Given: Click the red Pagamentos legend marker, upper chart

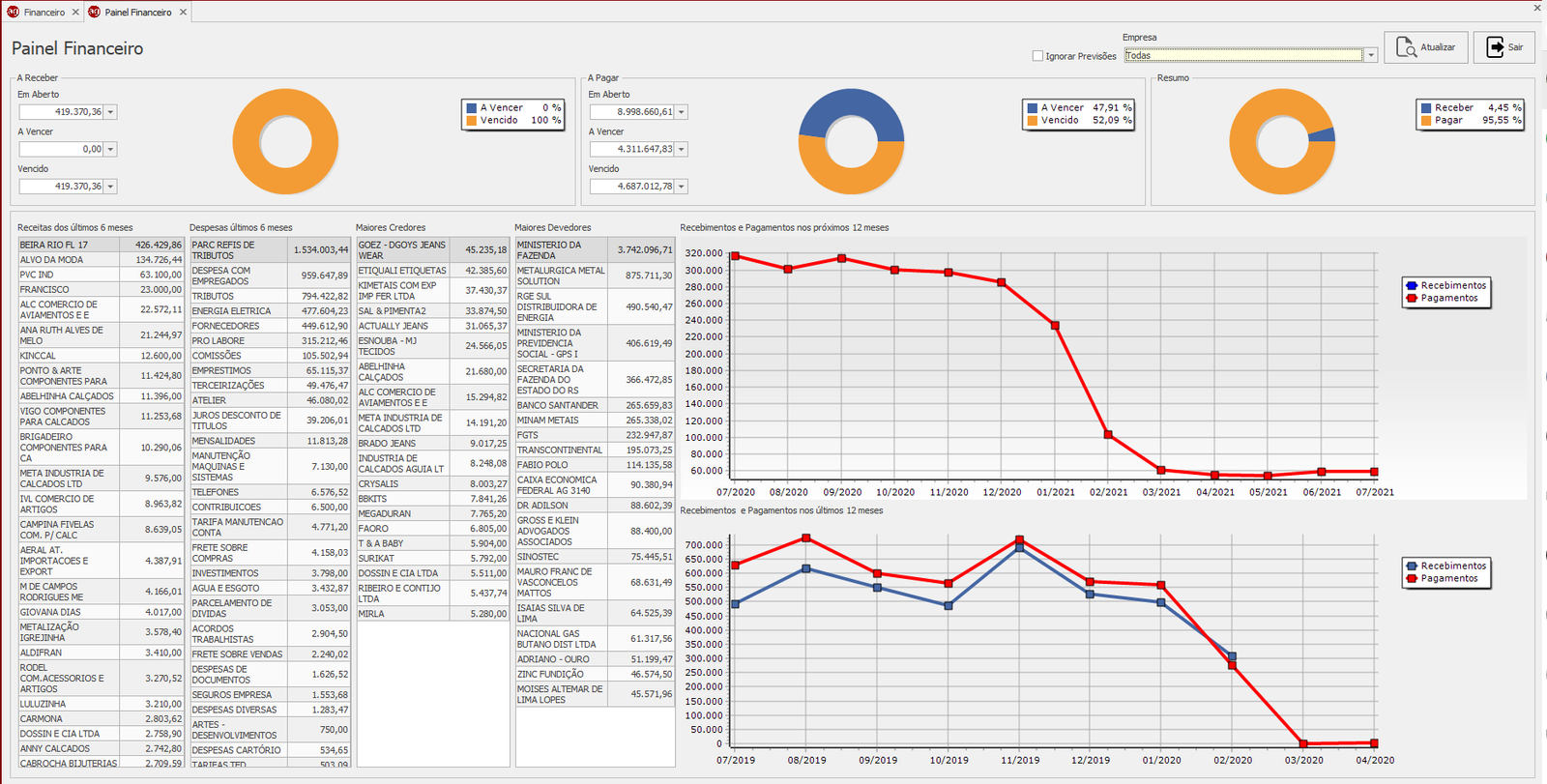Looking at the screenshot, I should 1412,299.
